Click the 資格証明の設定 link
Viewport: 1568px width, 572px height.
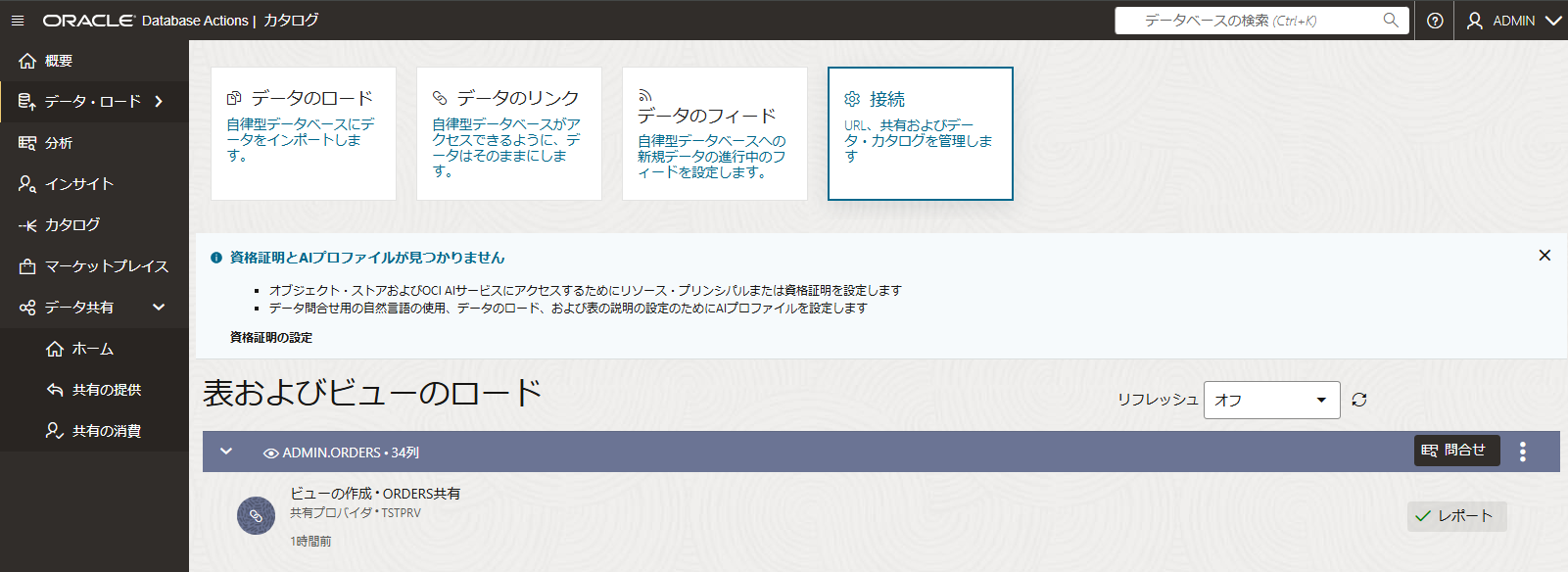(271, 337)
